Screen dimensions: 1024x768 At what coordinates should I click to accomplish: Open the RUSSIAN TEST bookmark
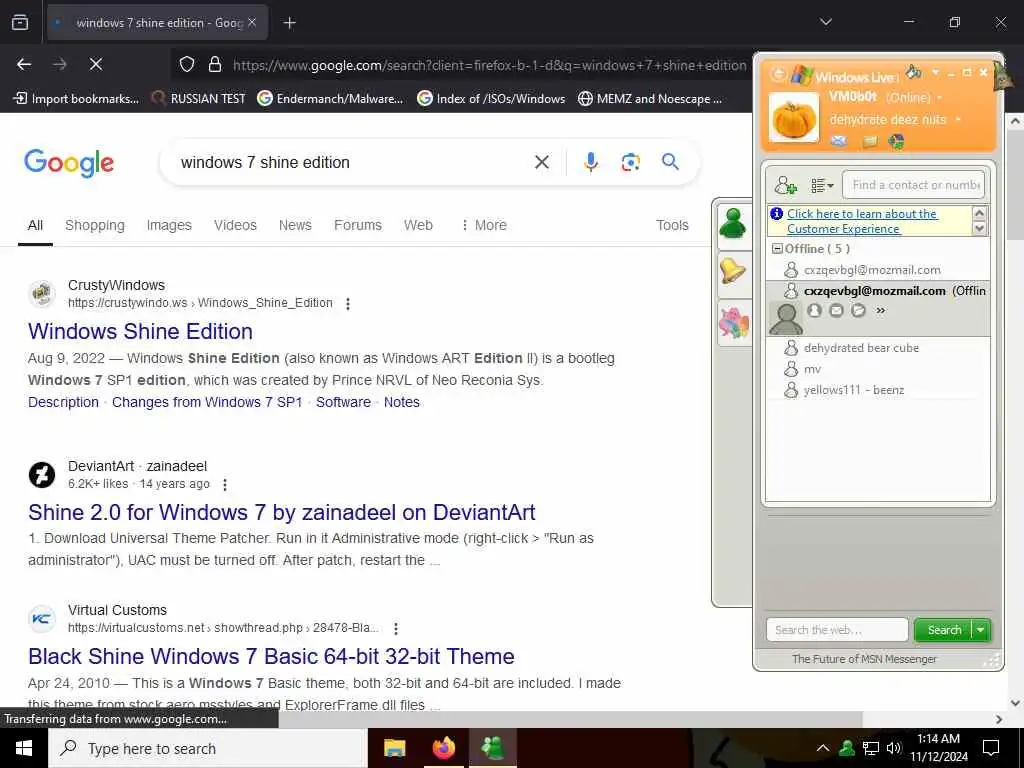(199, 99)
